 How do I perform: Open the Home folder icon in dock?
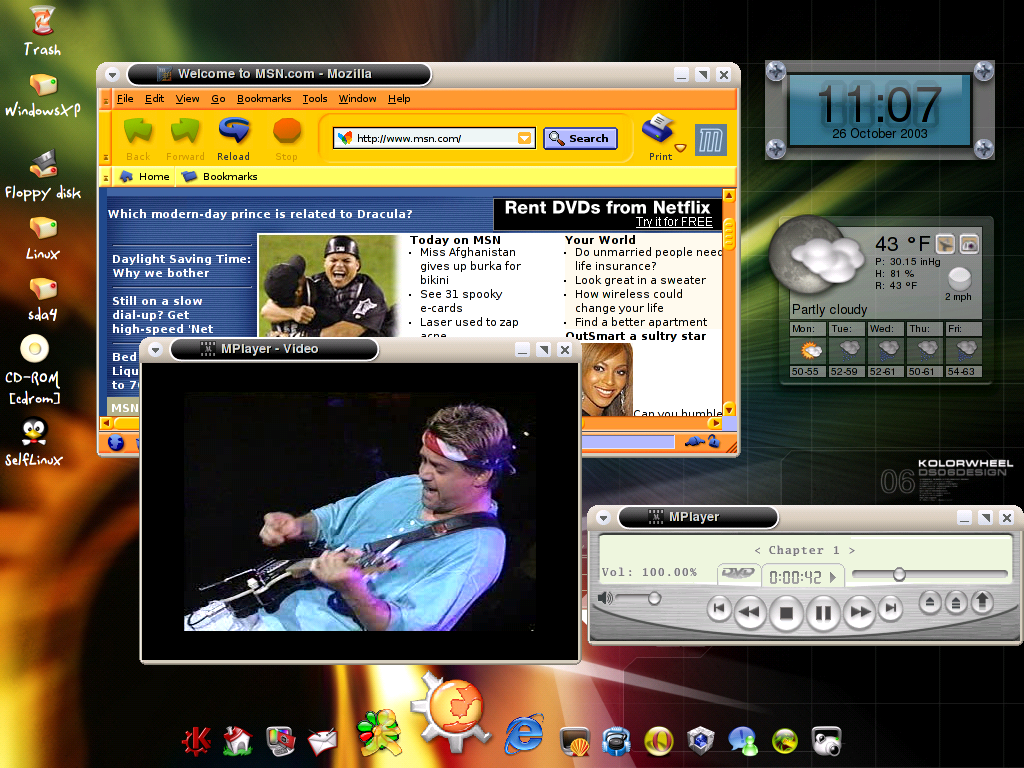(x=238, y=741)
